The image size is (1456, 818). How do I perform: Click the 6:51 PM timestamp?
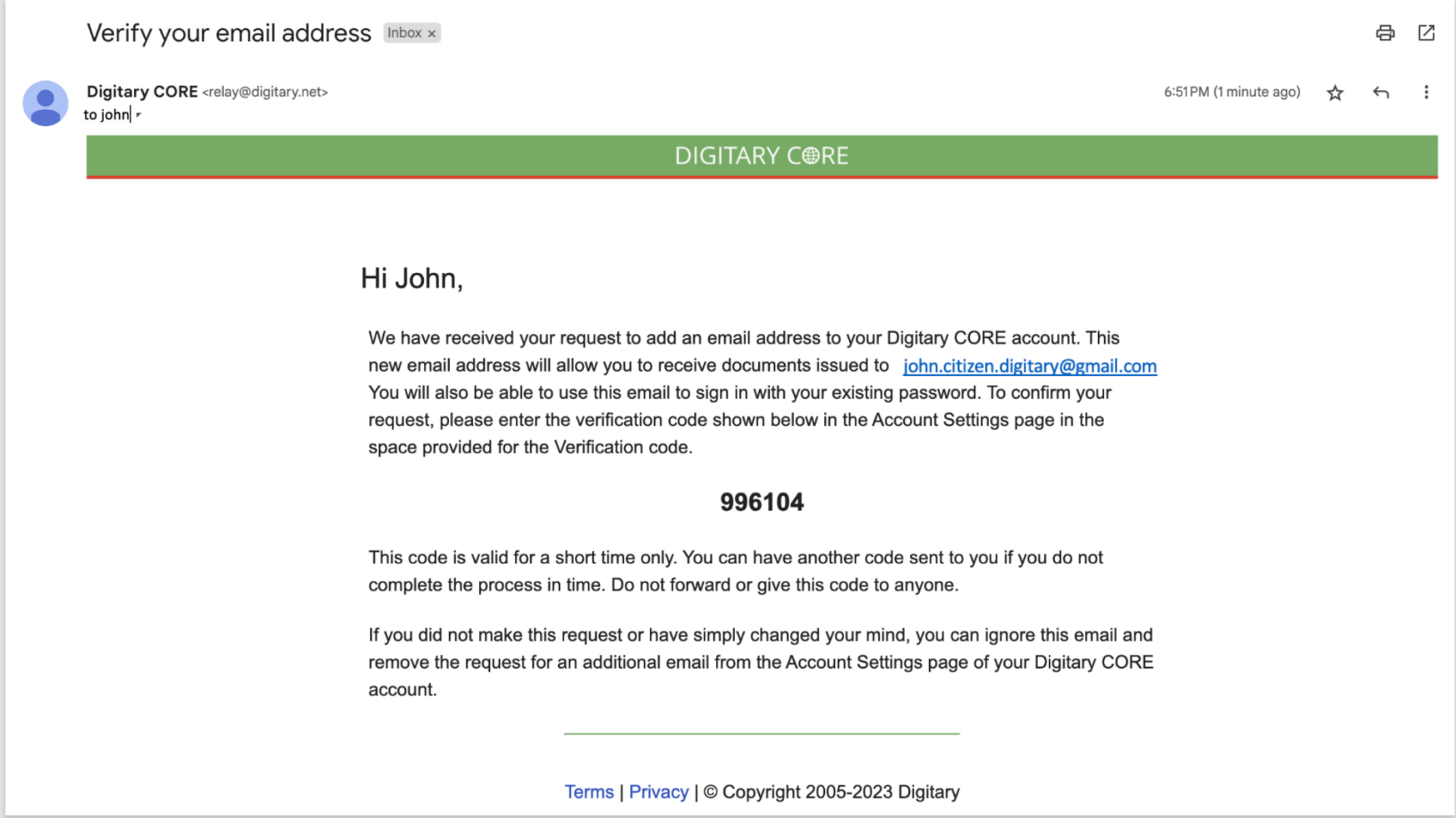(1232, 92)
